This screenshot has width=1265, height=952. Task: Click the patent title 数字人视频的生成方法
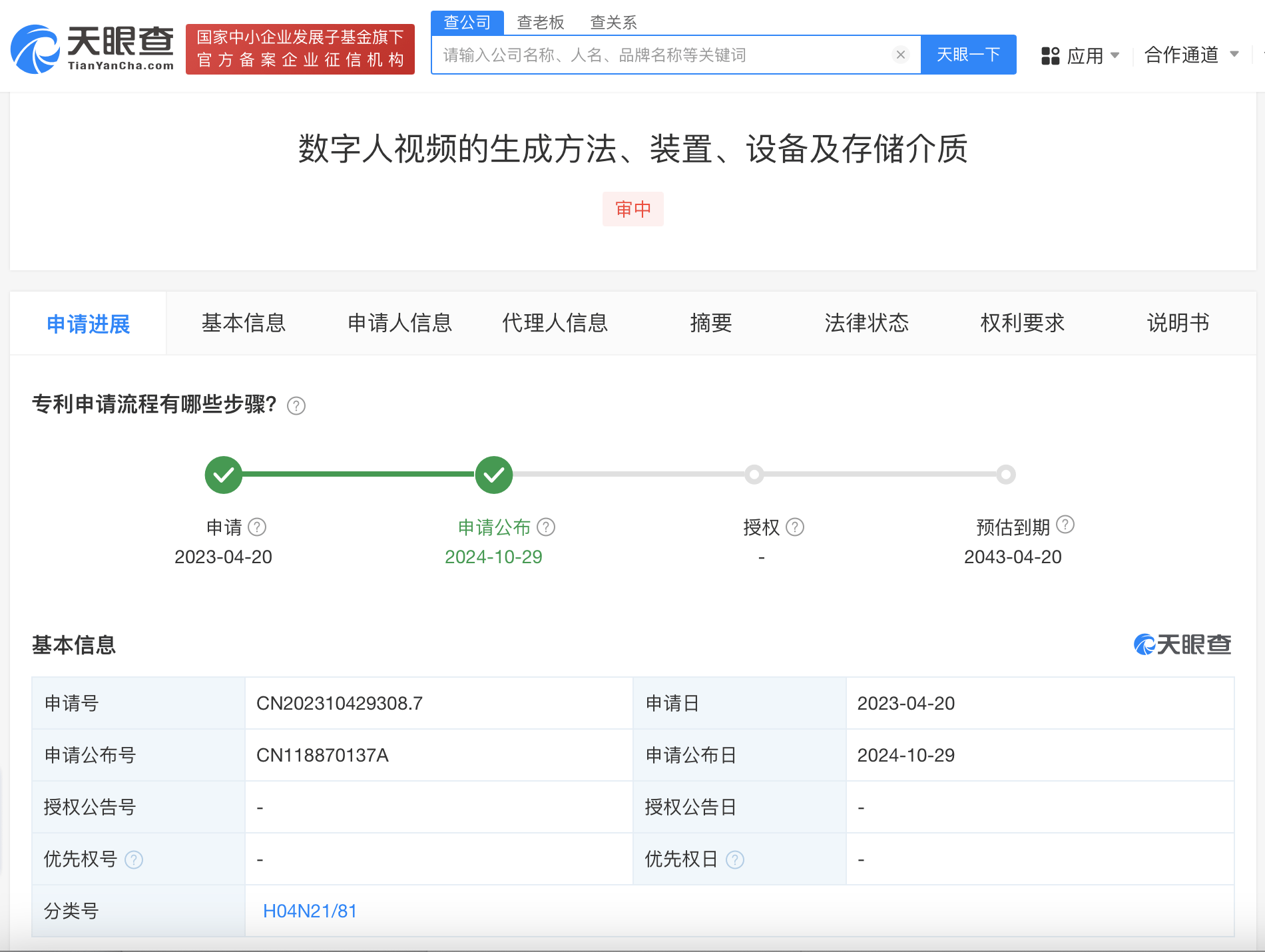click(632, 148)
